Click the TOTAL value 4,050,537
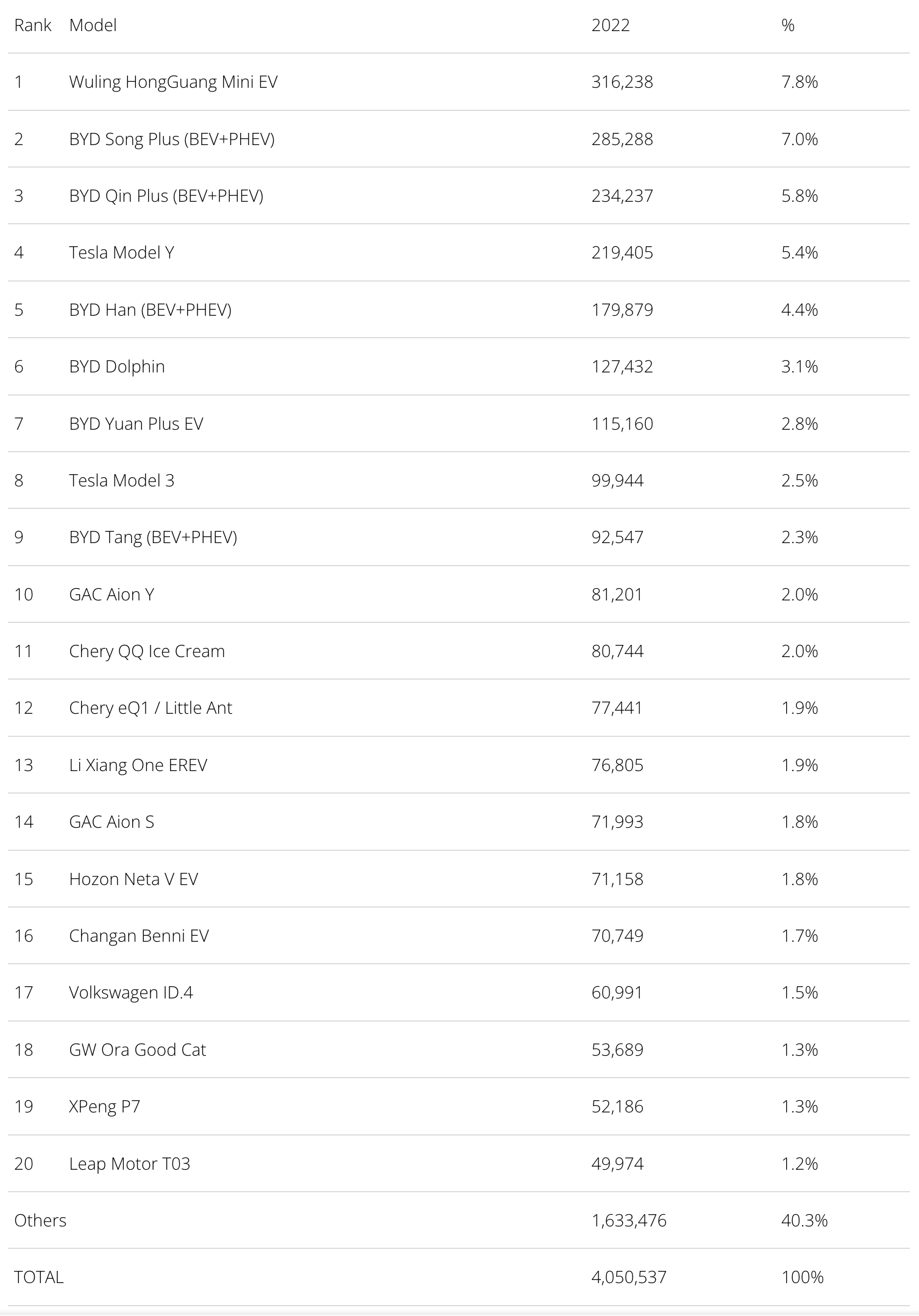The width and height of the screenshot is (919, 1316). pos(629,1277)
